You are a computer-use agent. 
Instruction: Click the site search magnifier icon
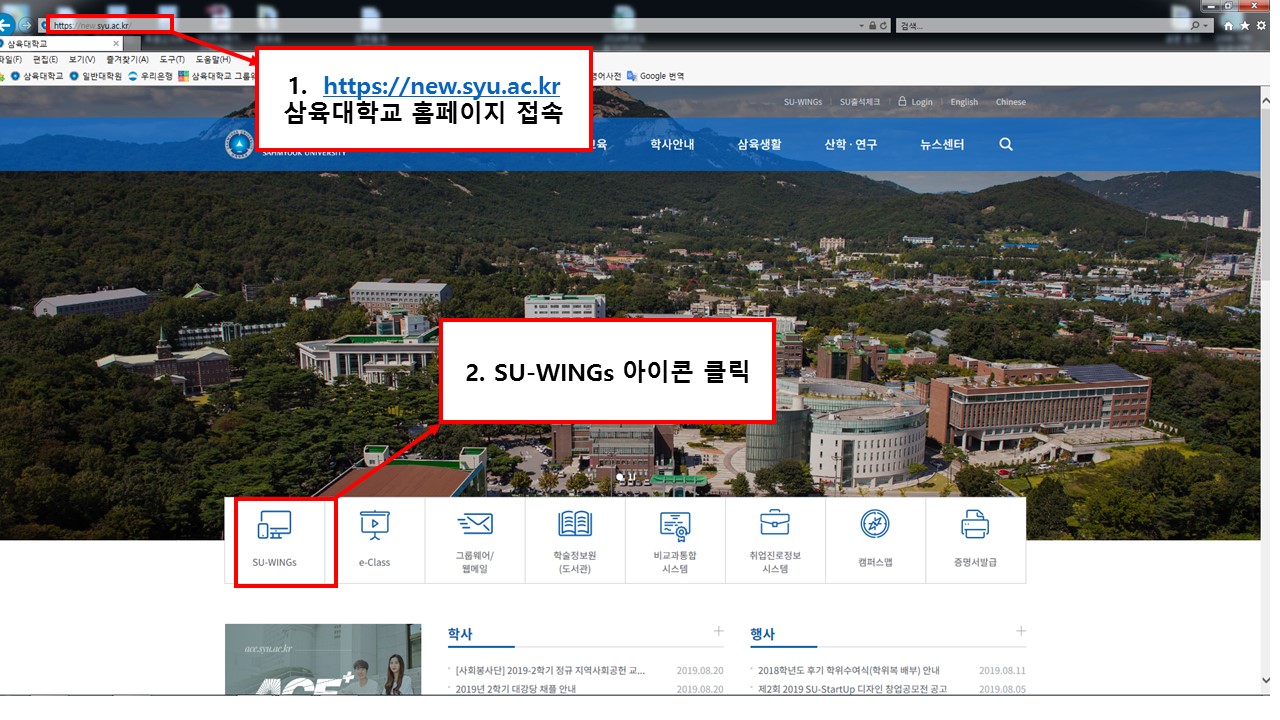tap(1006, 144)
